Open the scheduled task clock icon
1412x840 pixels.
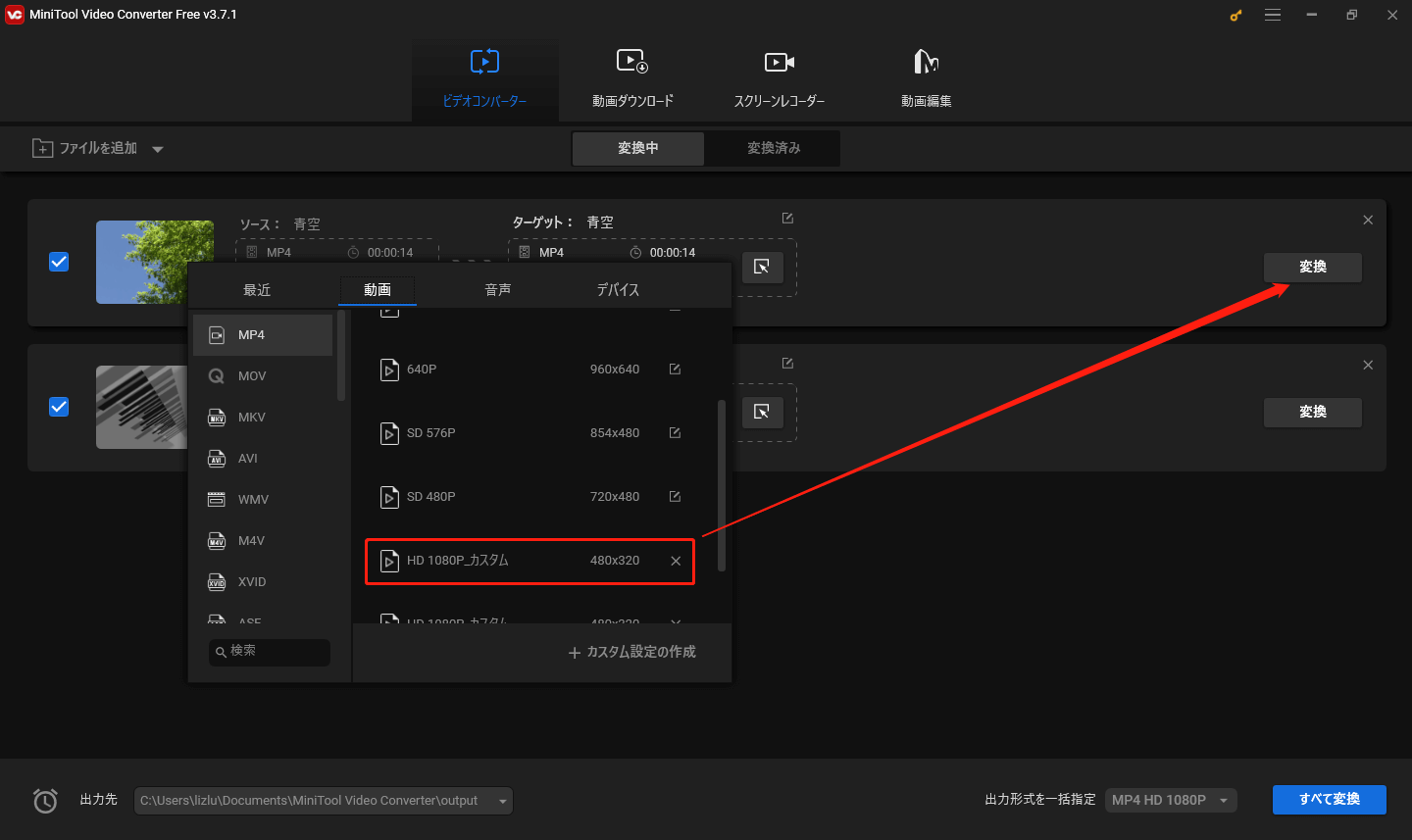pos(45,801)
